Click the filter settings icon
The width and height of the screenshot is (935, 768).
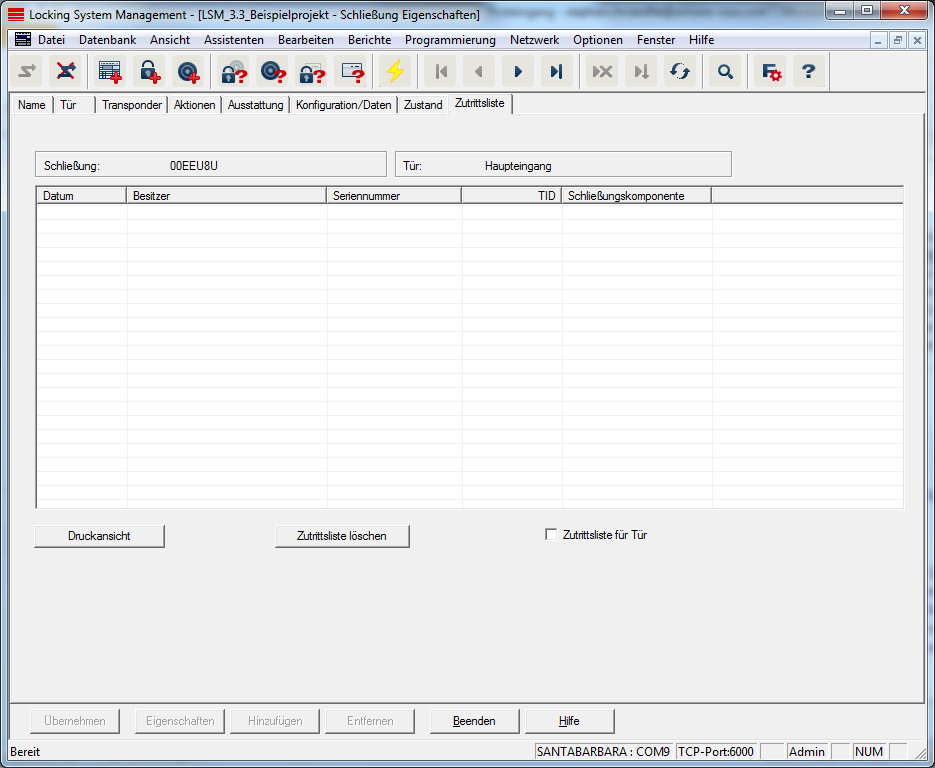tap(771, 72)
